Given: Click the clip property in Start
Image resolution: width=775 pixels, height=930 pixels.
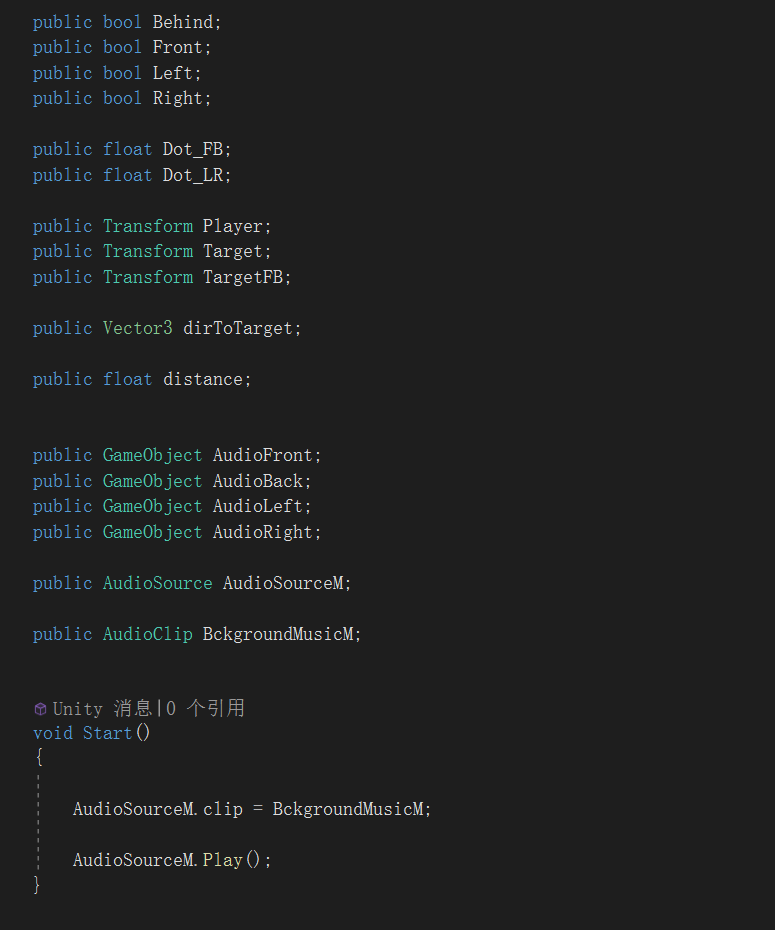Looking at the screenshot, I should point(223,809).
